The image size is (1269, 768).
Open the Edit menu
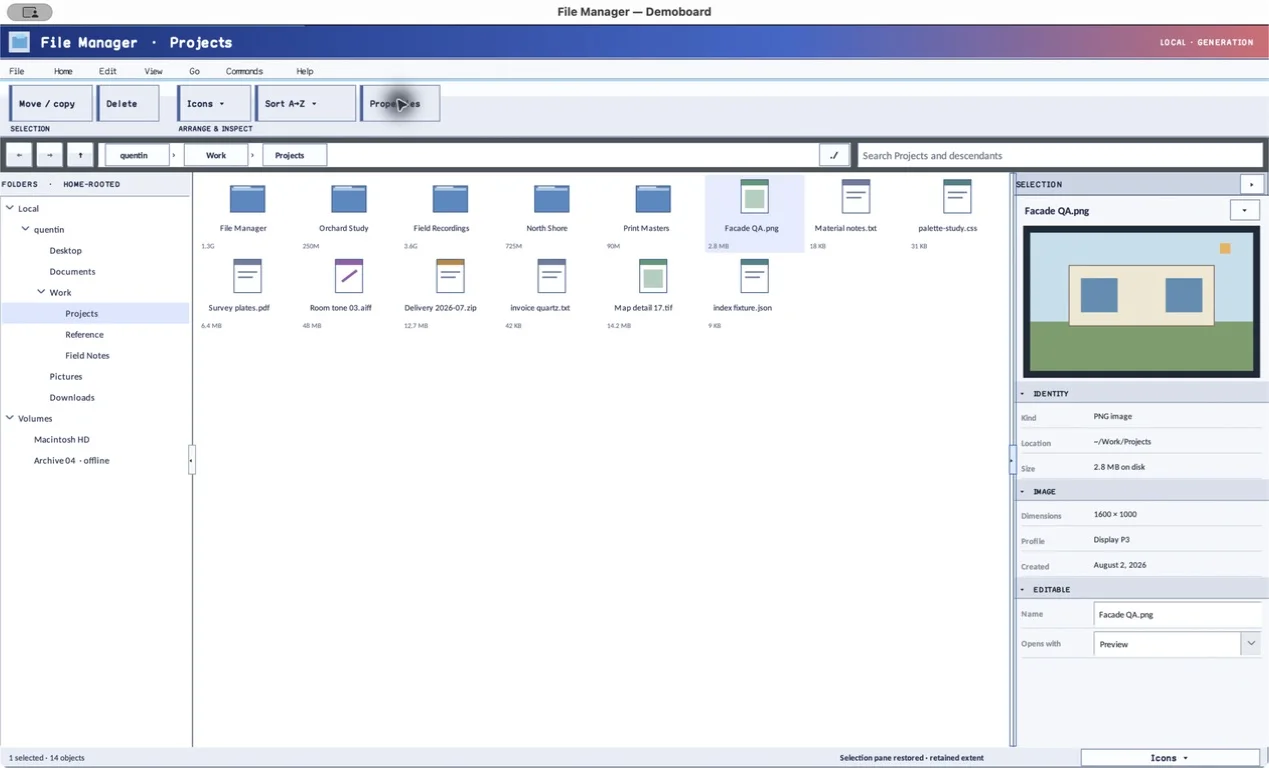[x=108, y=71]
